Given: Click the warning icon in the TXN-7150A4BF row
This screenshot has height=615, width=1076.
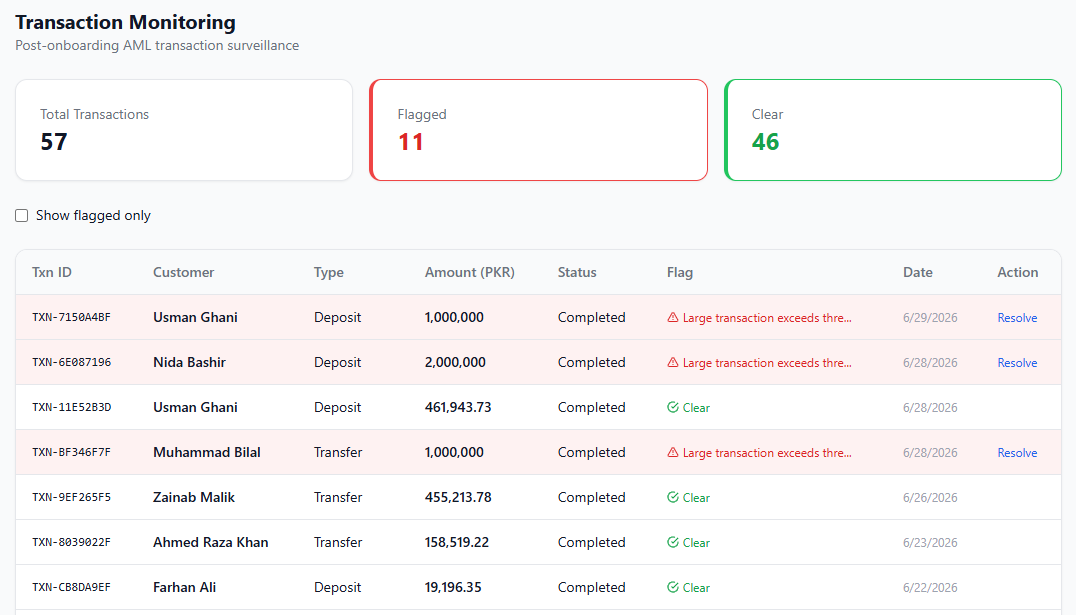Looking at the screenshot, I should (672, 317).
